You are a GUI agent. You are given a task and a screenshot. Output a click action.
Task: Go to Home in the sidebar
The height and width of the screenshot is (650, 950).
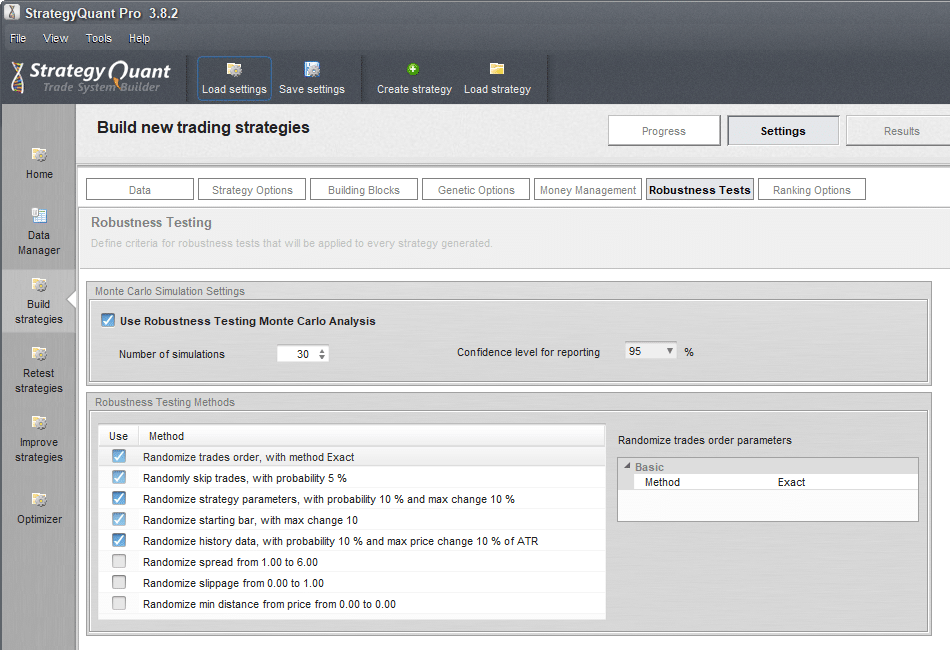click(x=39, y=163)
